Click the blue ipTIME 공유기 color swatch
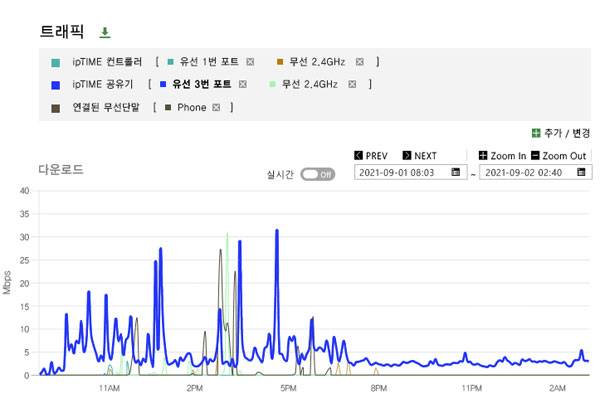600x413 pixels. pos(55,85)
